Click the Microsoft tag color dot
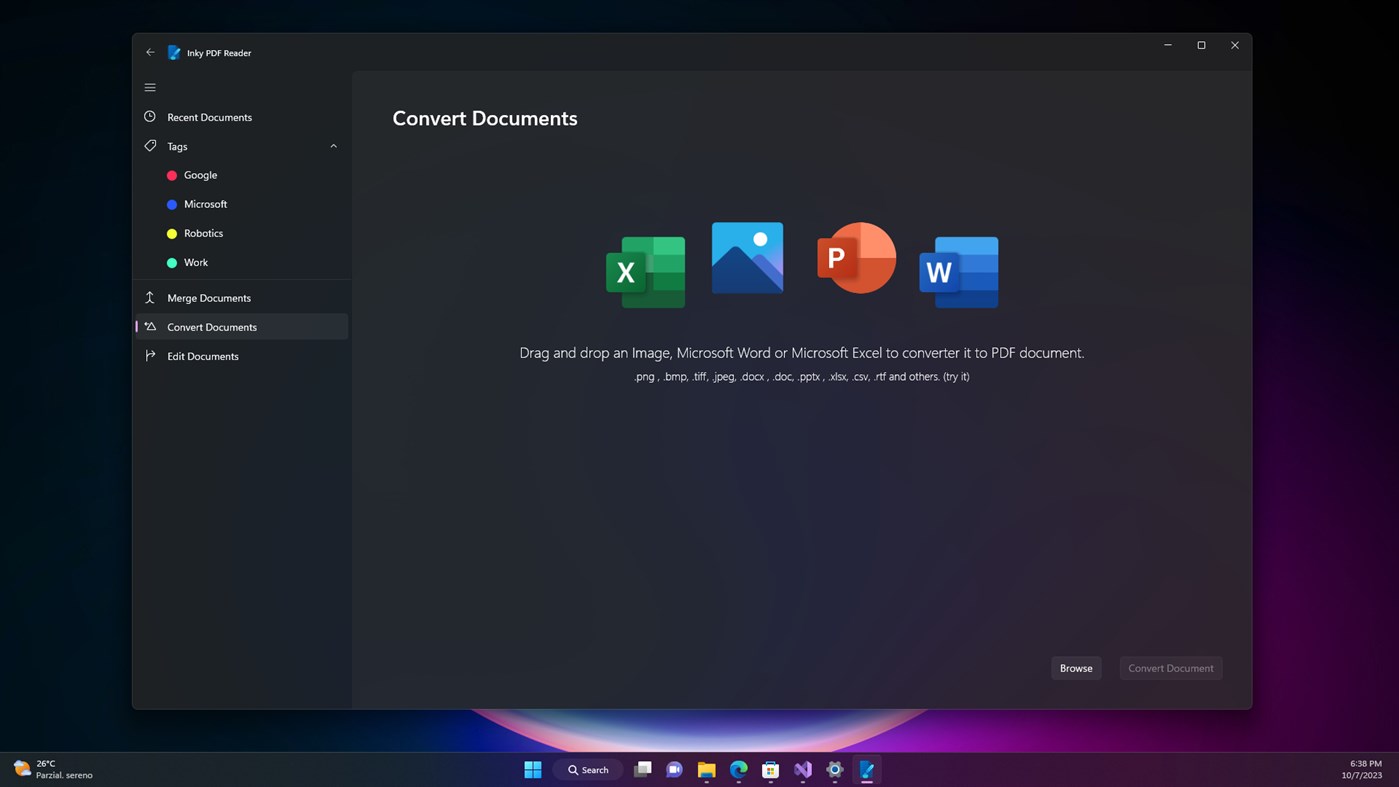 [171, 204]
